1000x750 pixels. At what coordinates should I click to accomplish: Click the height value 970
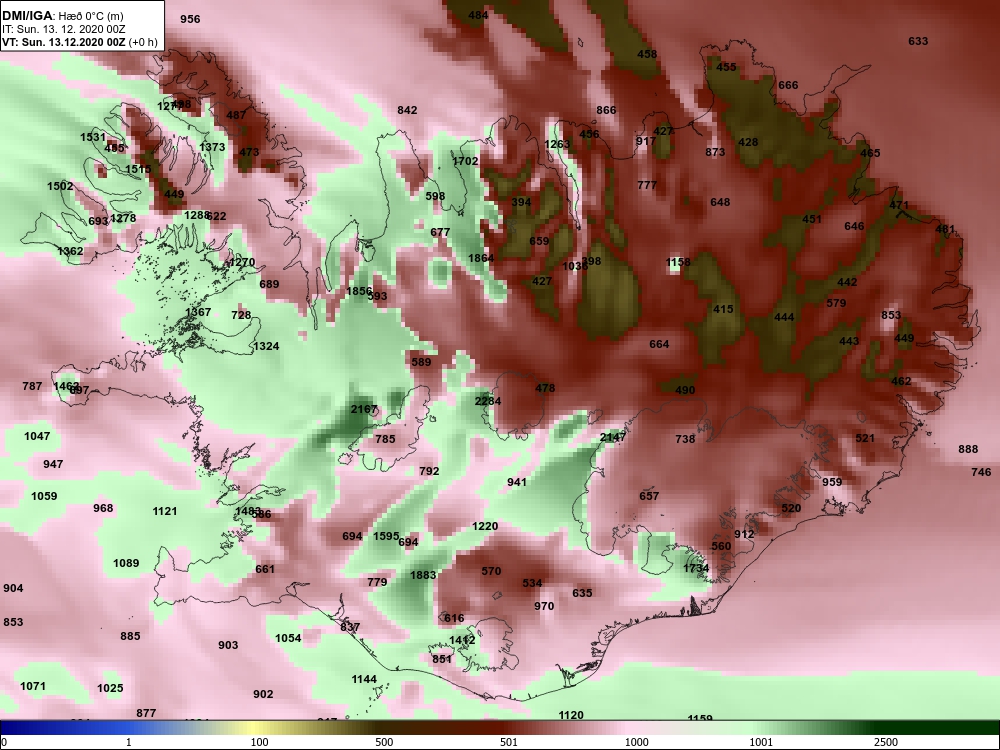coord(543,607)
